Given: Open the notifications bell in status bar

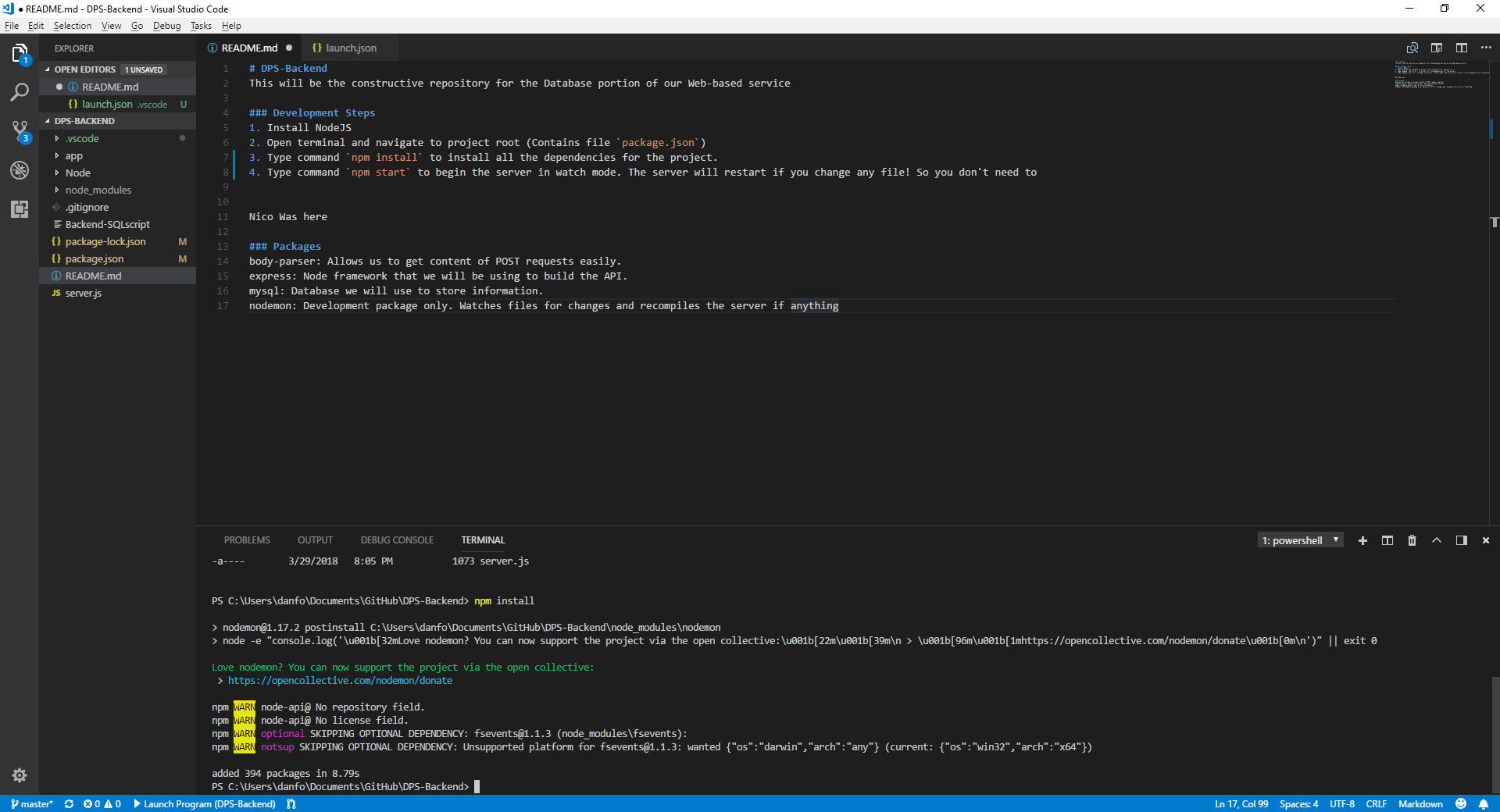Looking at the screenshot, I should [x=1484, y=803].
